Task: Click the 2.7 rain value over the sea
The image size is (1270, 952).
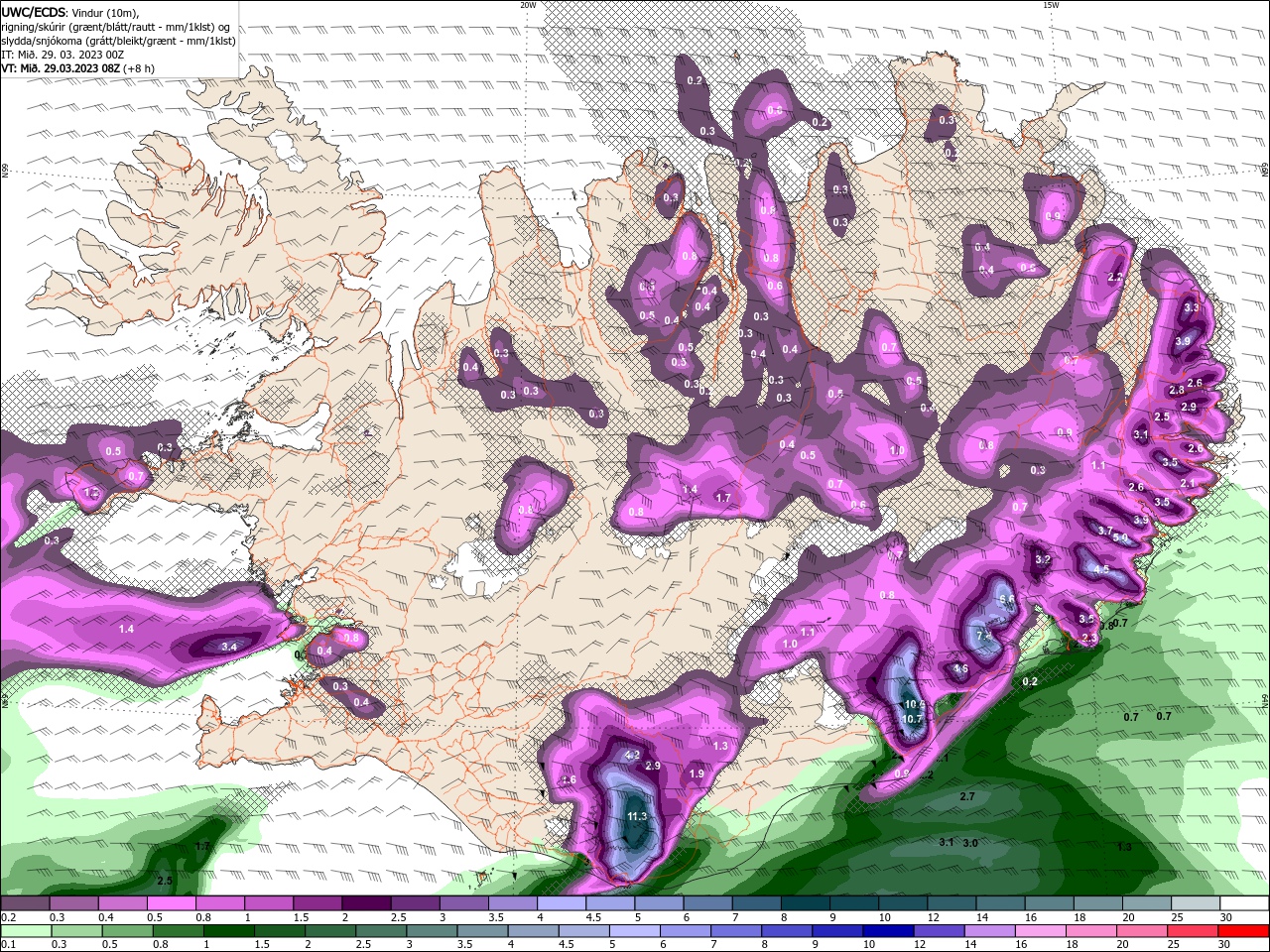Action: point(967,796)
